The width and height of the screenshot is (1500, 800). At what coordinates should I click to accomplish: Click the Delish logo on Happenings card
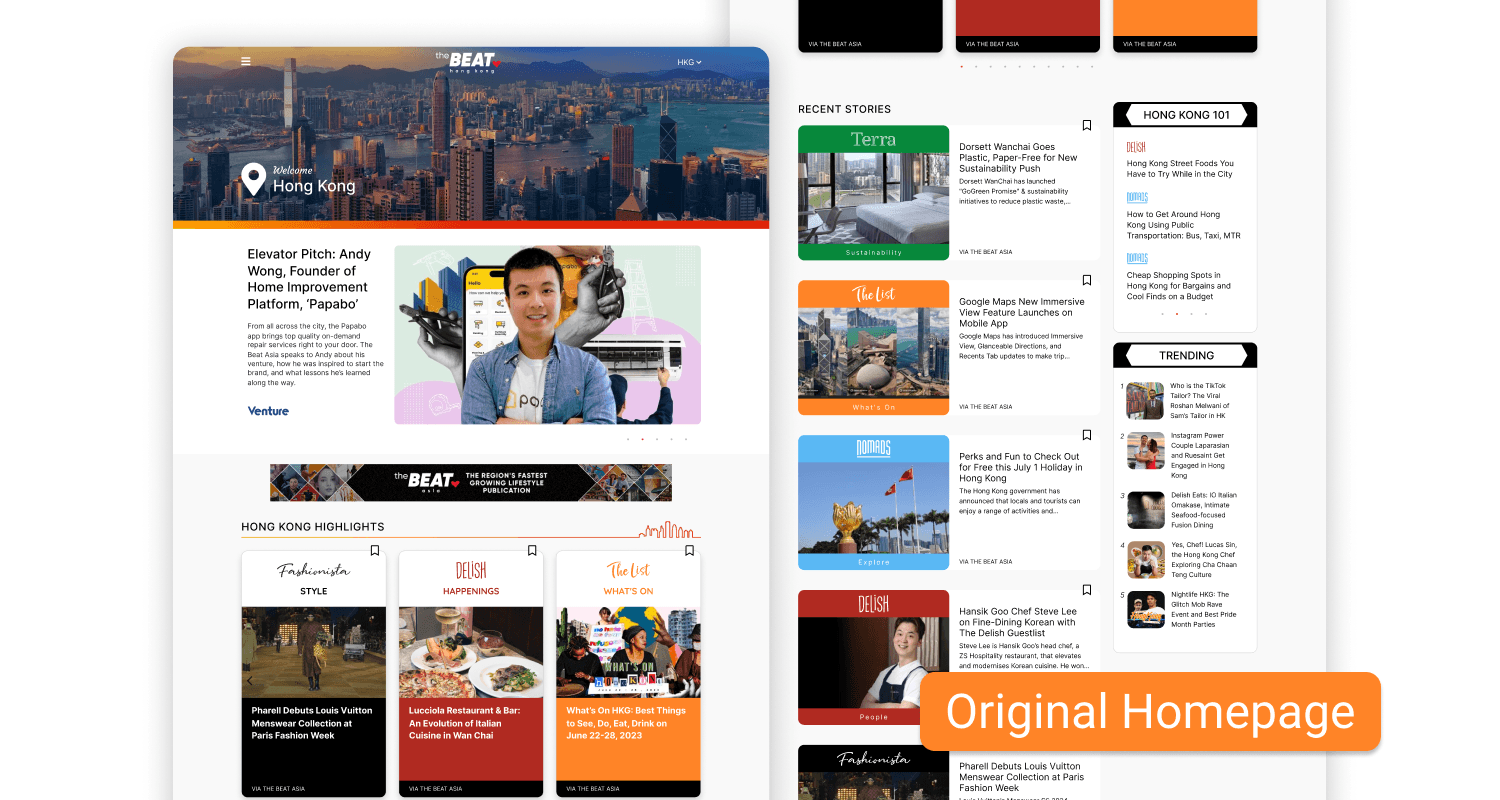click(x=471, y=571)
